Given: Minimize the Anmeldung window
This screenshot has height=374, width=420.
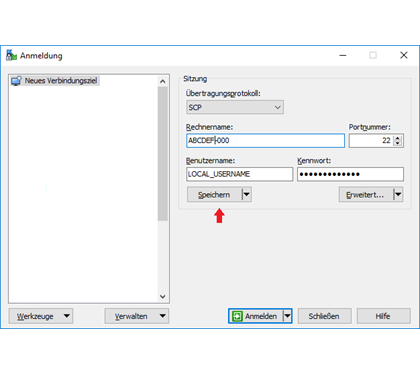Looking at the screenshot, I should 343,55.
